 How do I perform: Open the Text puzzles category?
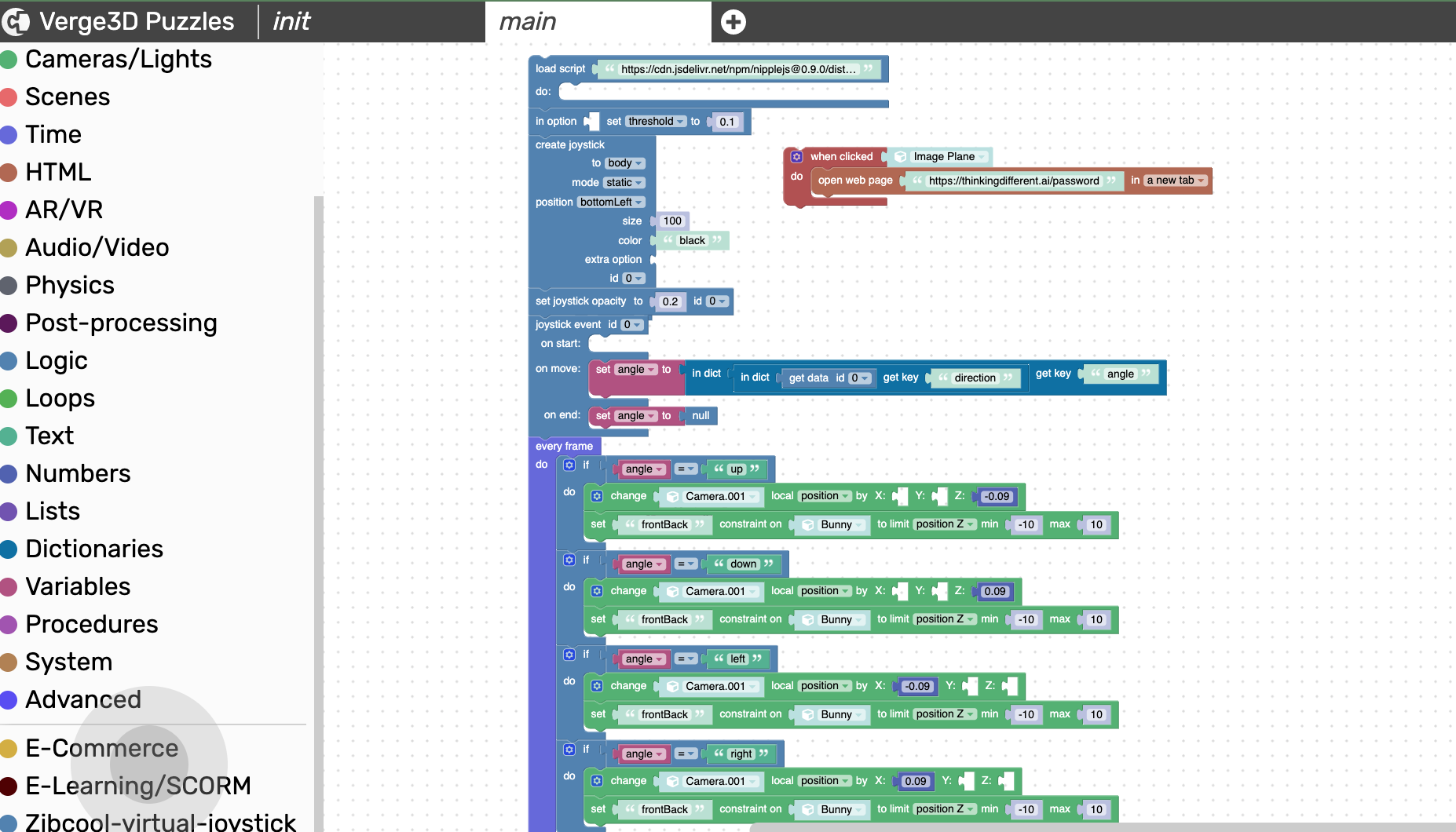point(49,436)
